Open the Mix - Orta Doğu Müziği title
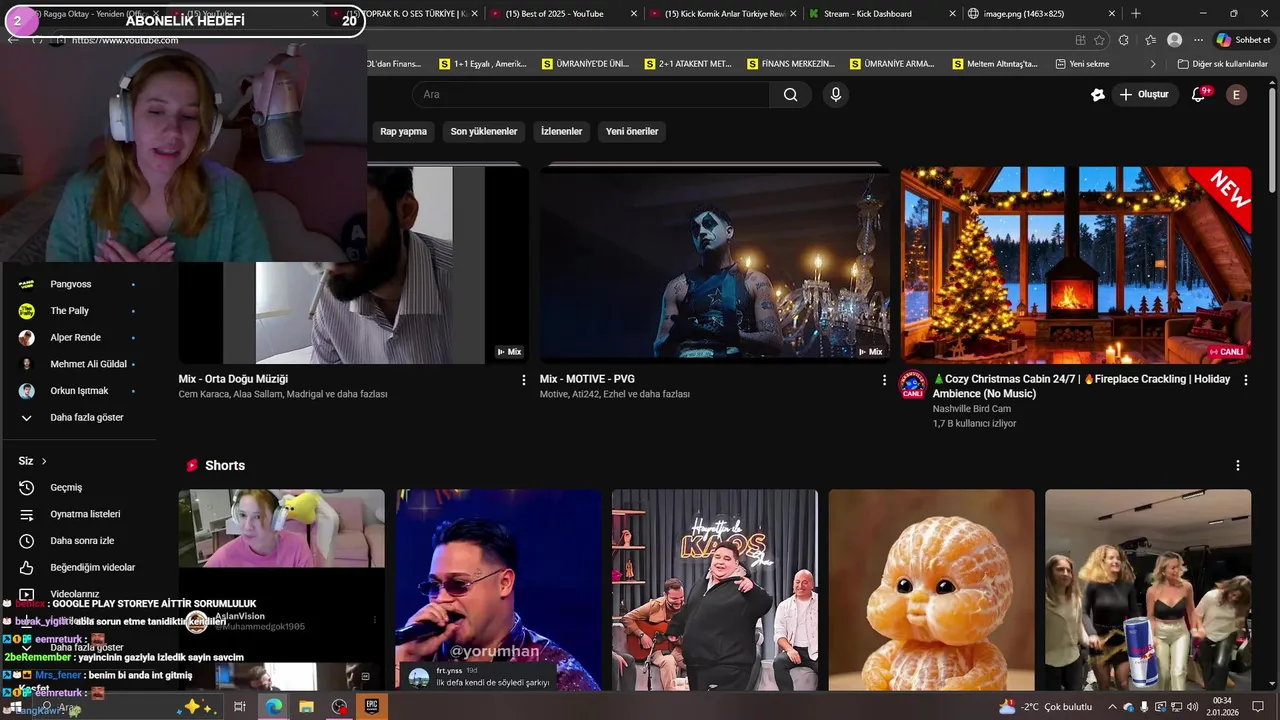The height and width of the screenshot is (720, 1280). [233, 379]
